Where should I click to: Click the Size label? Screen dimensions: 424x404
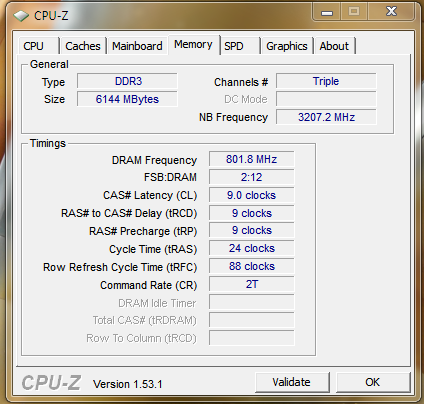pyautogui.click(x=54, y=99)
